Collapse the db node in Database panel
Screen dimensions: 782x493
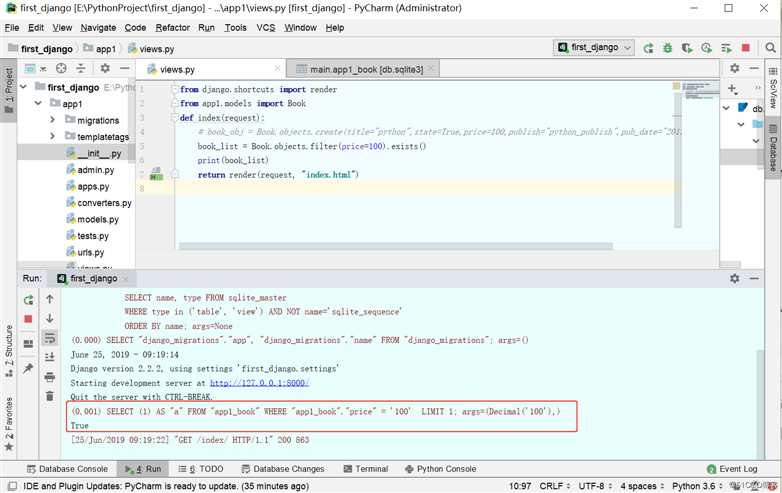click(x=726, y=108)
